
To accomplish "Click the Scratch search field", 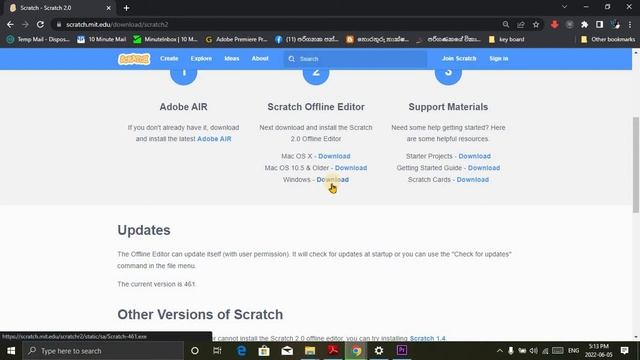I will 355,59.
